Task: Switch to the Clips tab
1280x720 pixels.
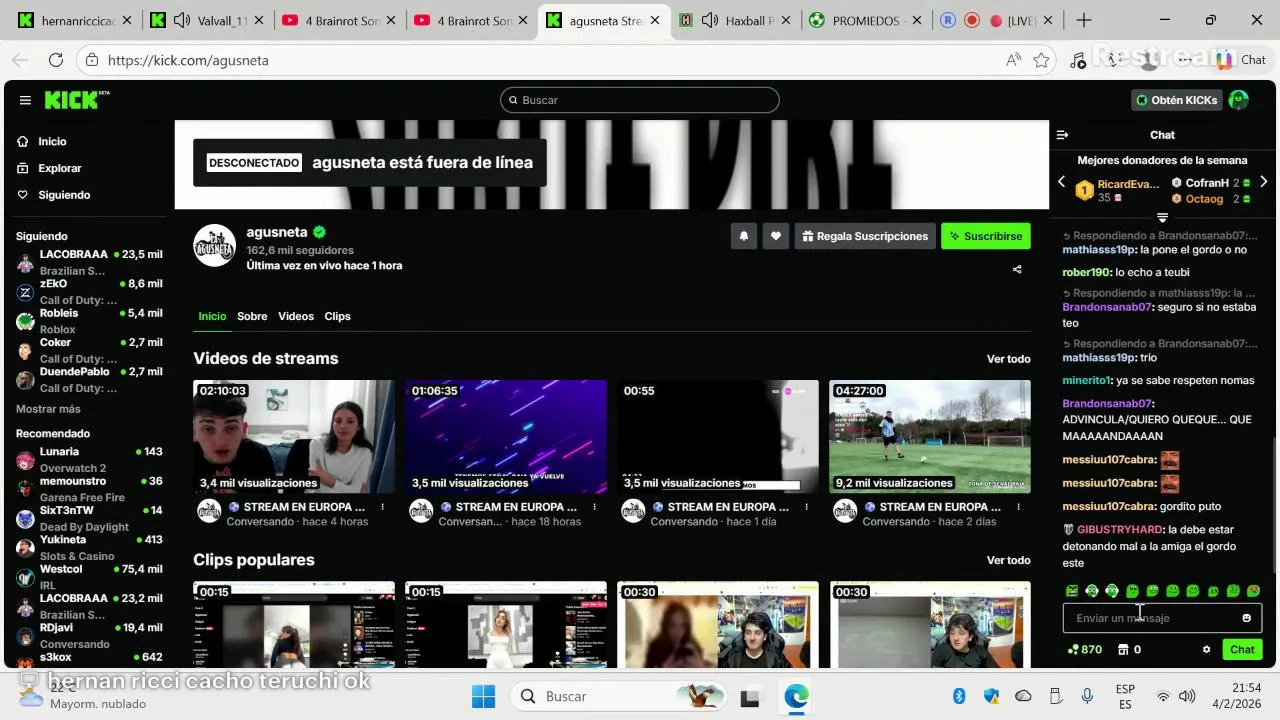Action: coord(338,316)
